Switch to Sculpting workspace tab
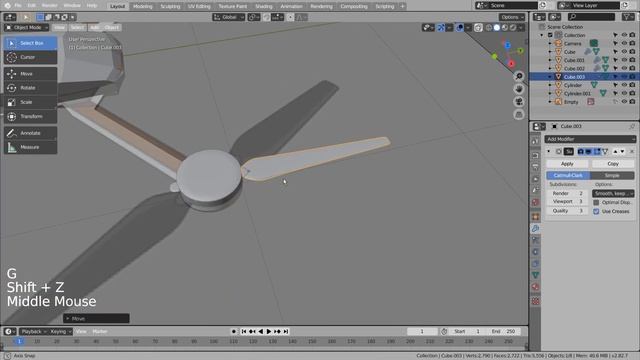The height and width of the screenshot is (360, 640). click(170, 6)
